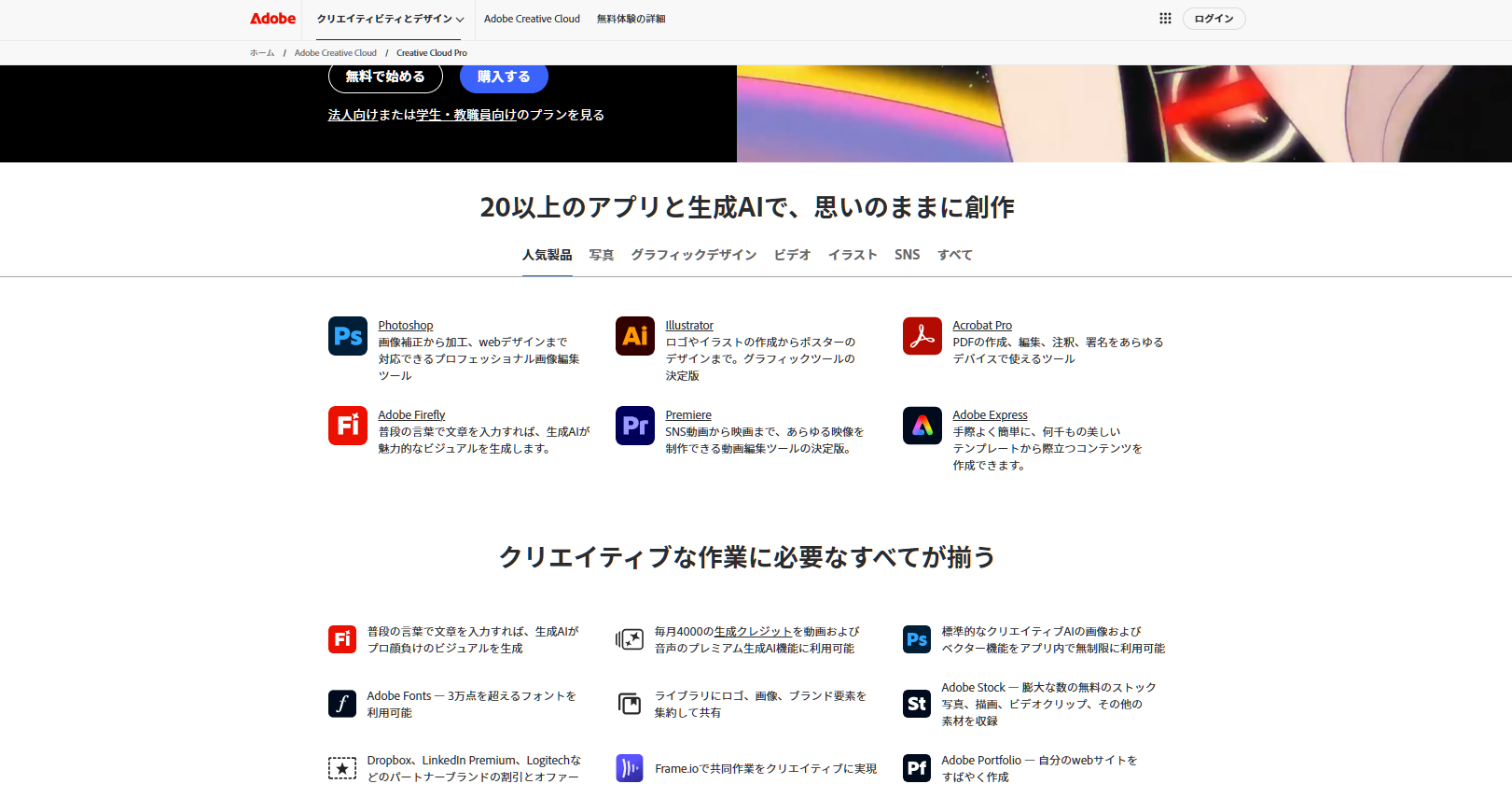The width and height of the screenshot is (1512, 798).
Task: Select the すべて tab
Action: pos(955,255)
